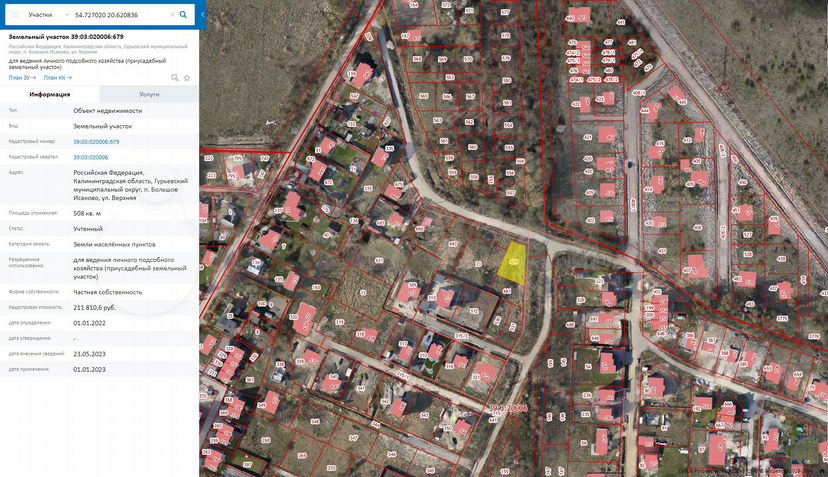Screen dimensions: 828x477
Task: Open the Участки search type dropdown
Action: tap(48, 15)
